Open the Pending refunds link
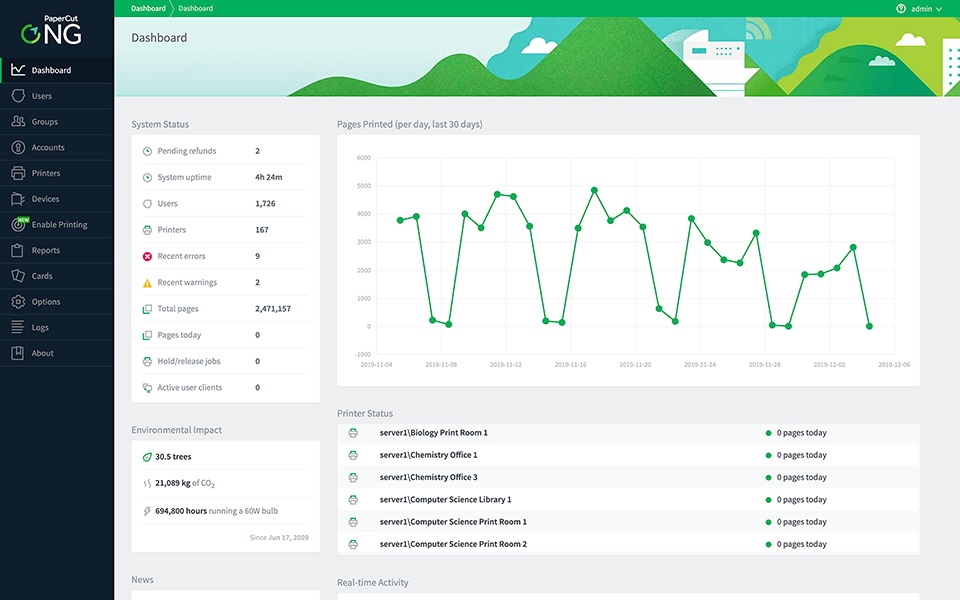 pyautogui.click(x=186, y=151)
